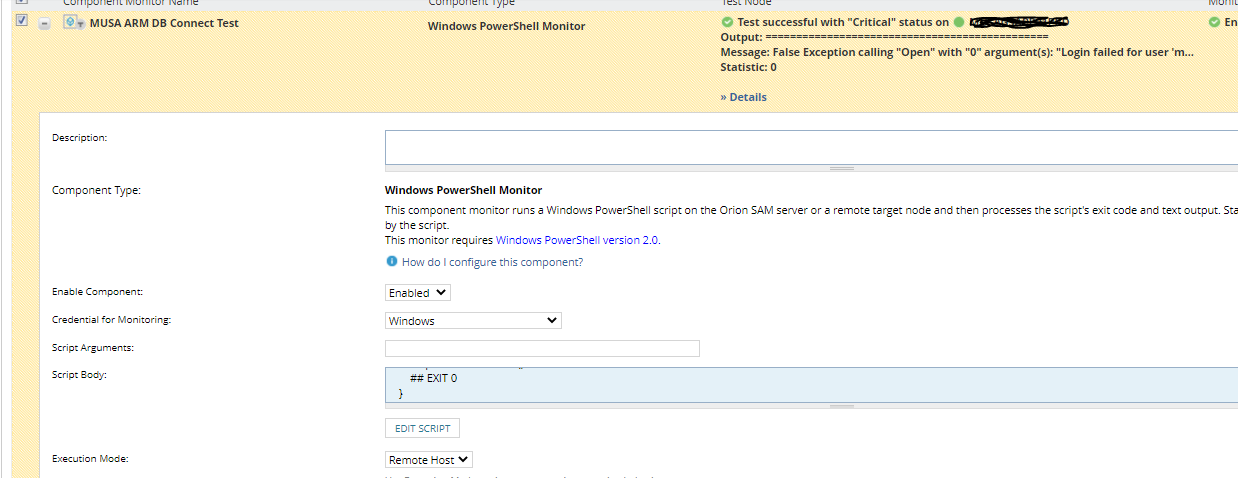This screenshot has height=478, width=1238.
Task: Click the Windows PowerShell Monitor type cell
Action: pos(507,26)
